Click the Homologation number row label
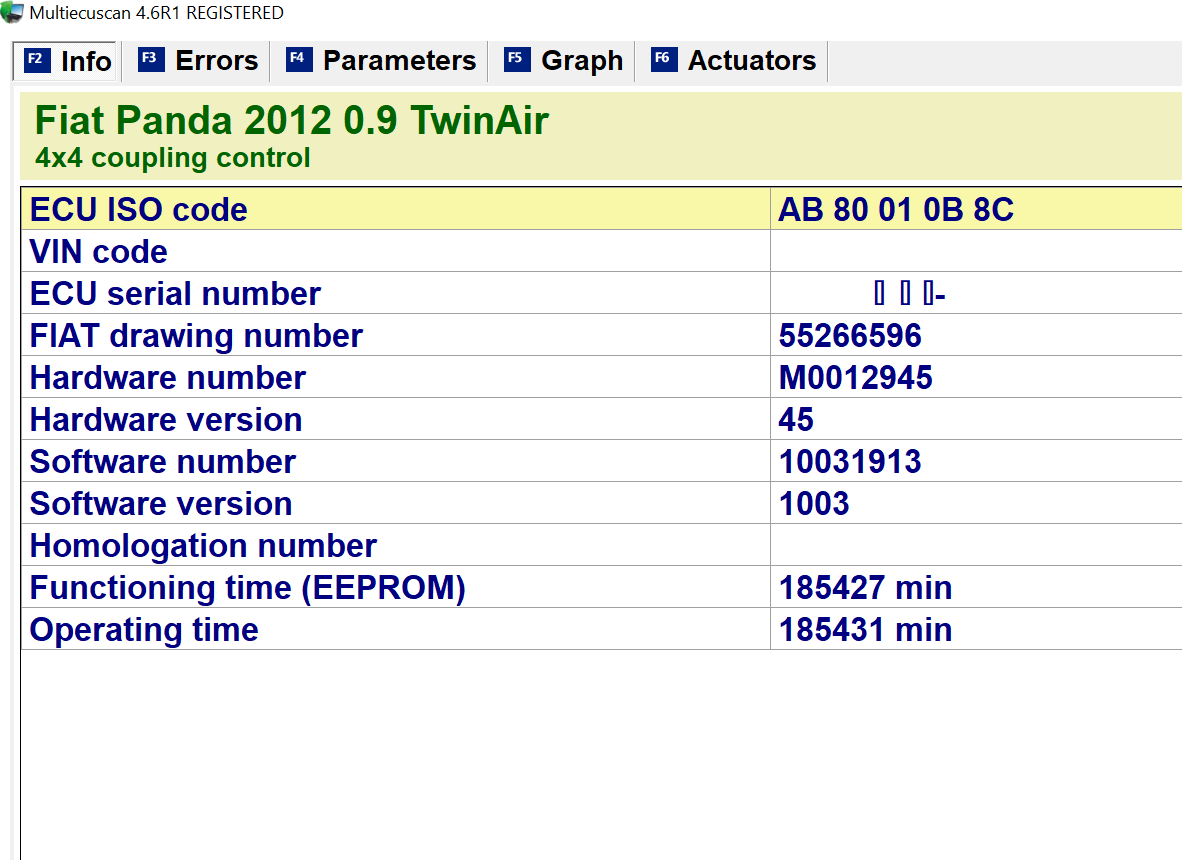Viewport: 1182px width, 860px height. [x=203, y=546]
